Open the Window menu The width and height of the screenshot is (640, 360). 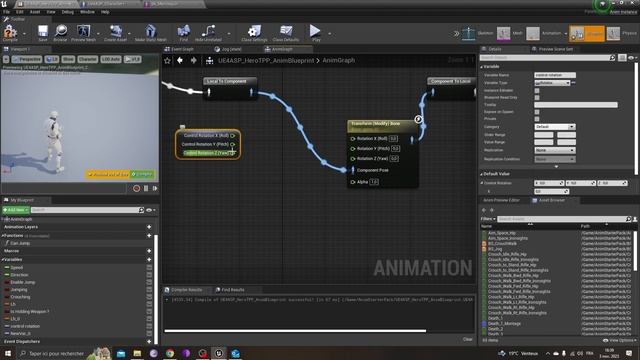coord(87,12)
